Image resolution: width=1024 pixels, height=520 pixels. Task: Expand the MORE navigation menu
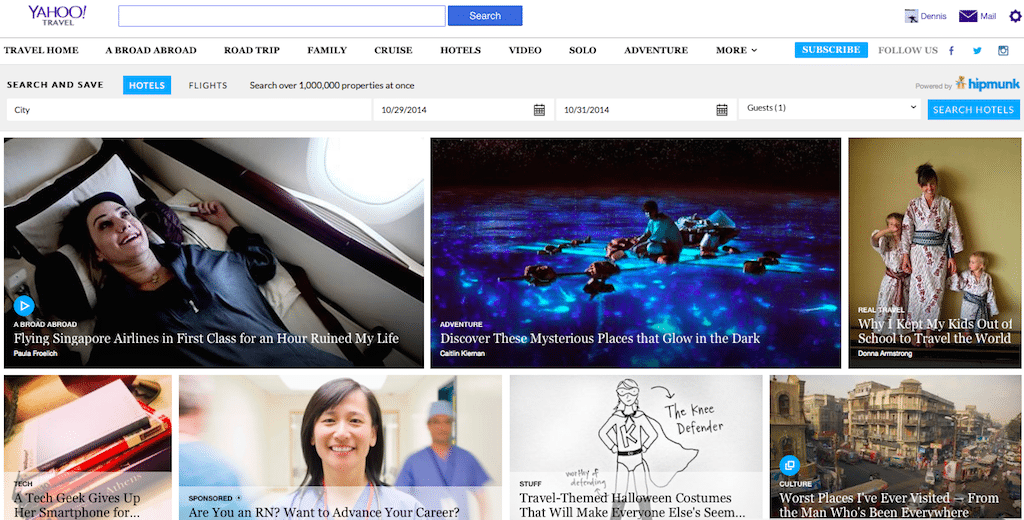pos(736,50)
